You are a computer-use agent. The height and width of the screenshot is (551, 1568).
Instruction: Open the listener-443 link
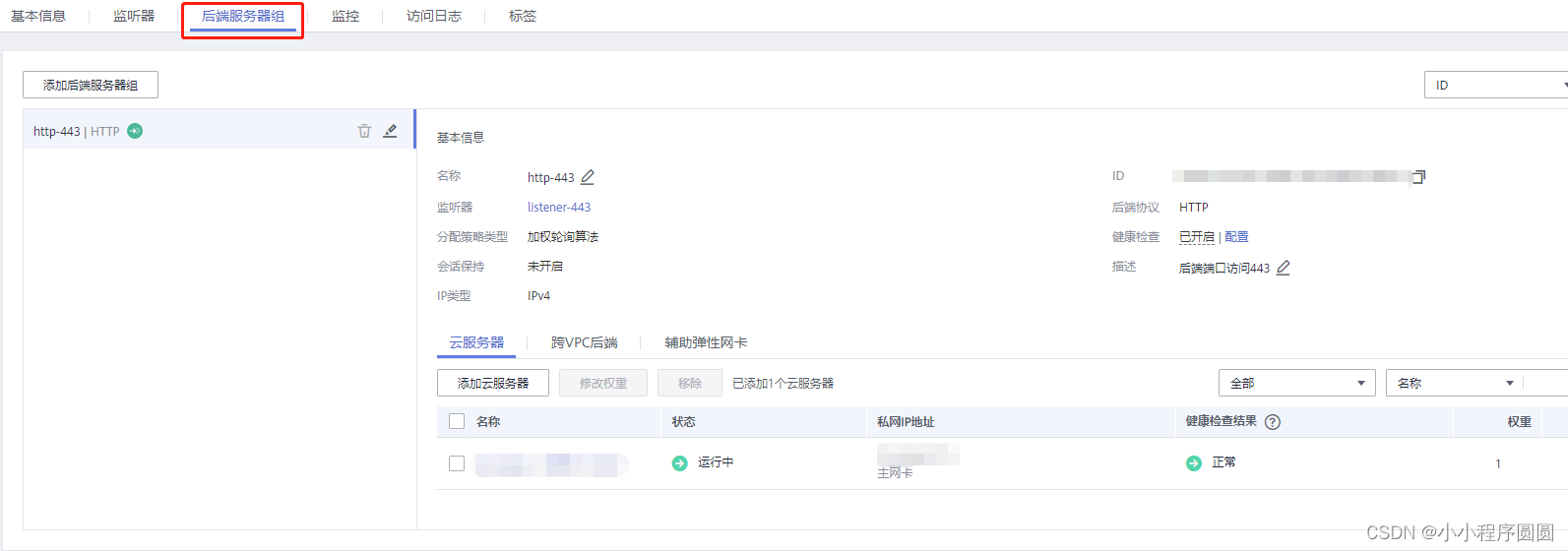point(559,208)
